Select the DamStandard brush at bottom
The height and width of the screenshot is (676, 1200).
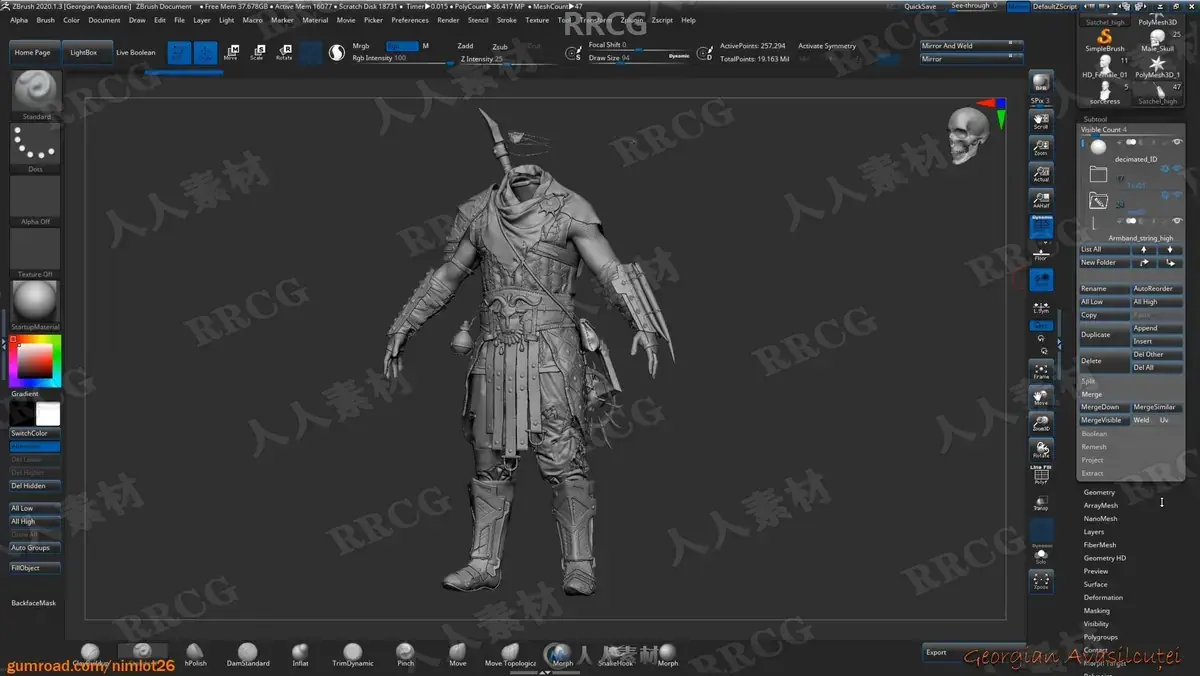[x=248, y=654]
